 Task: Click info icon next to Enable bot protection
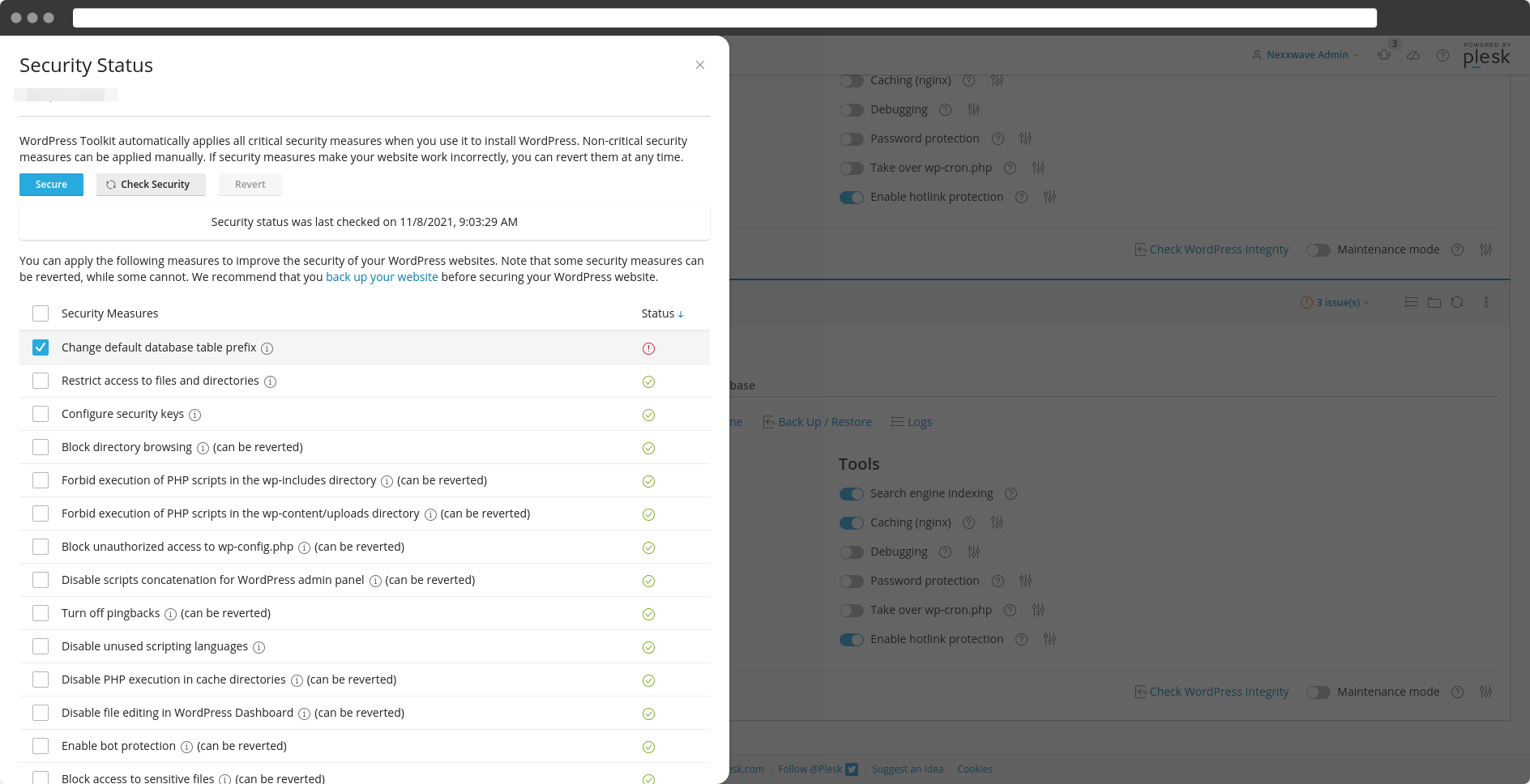[x=186, y=747]
